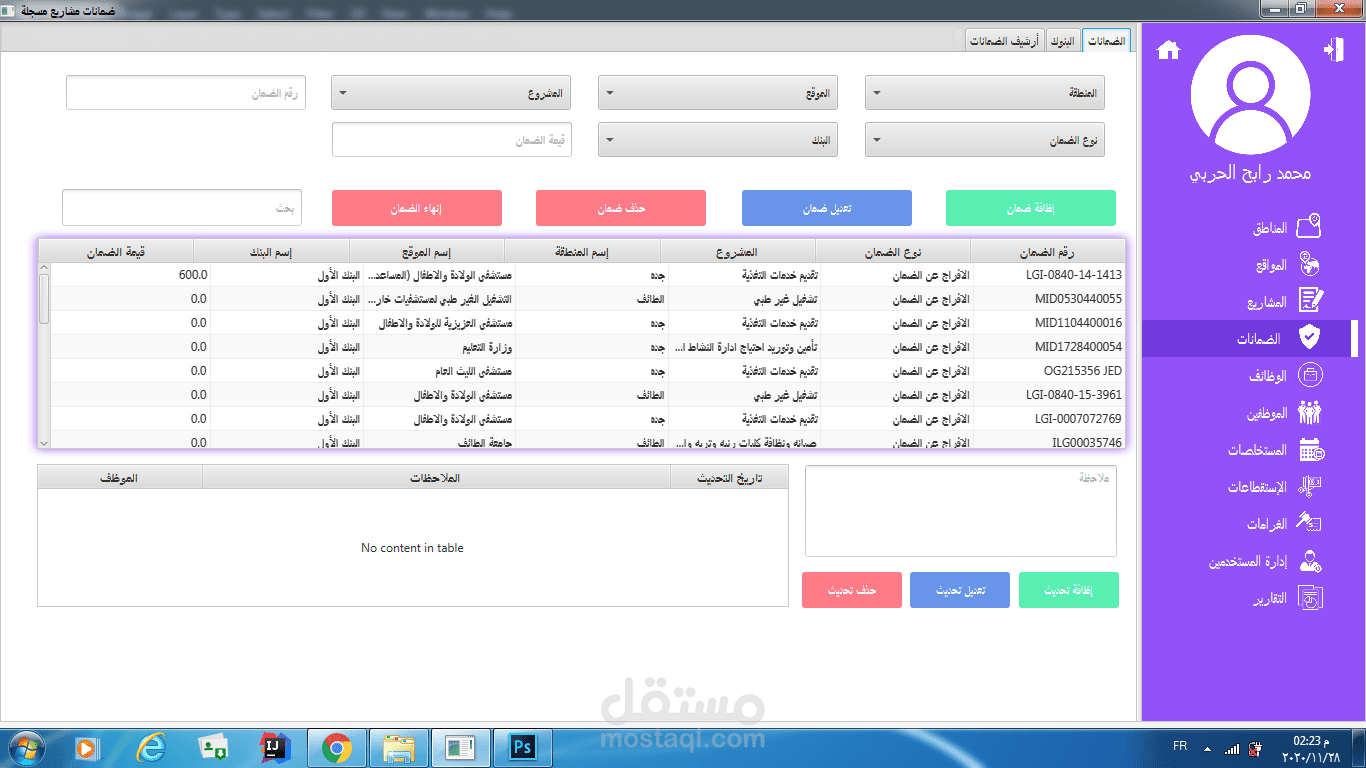Click حذف تحديث red button

point(852,590)
